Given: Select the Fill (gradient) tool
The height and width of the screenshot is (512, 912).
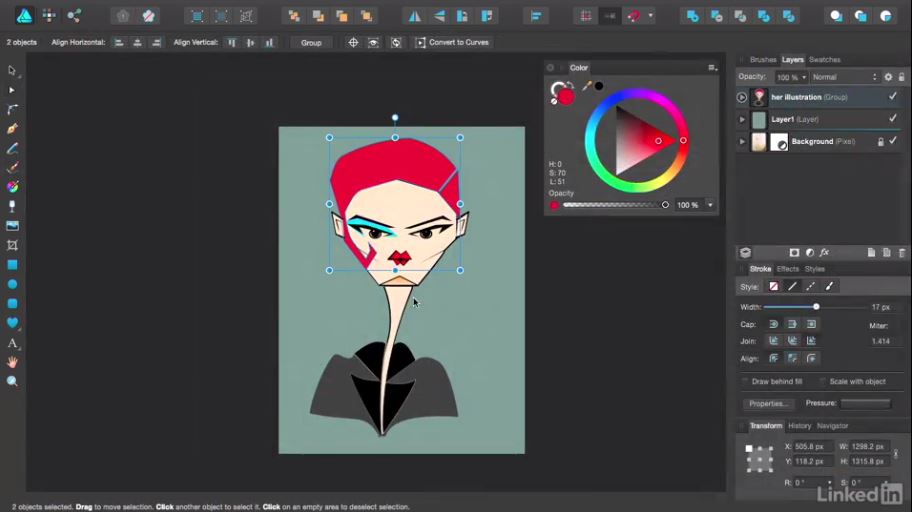Looking at the screenshot, I should click(x=12, y=187).
